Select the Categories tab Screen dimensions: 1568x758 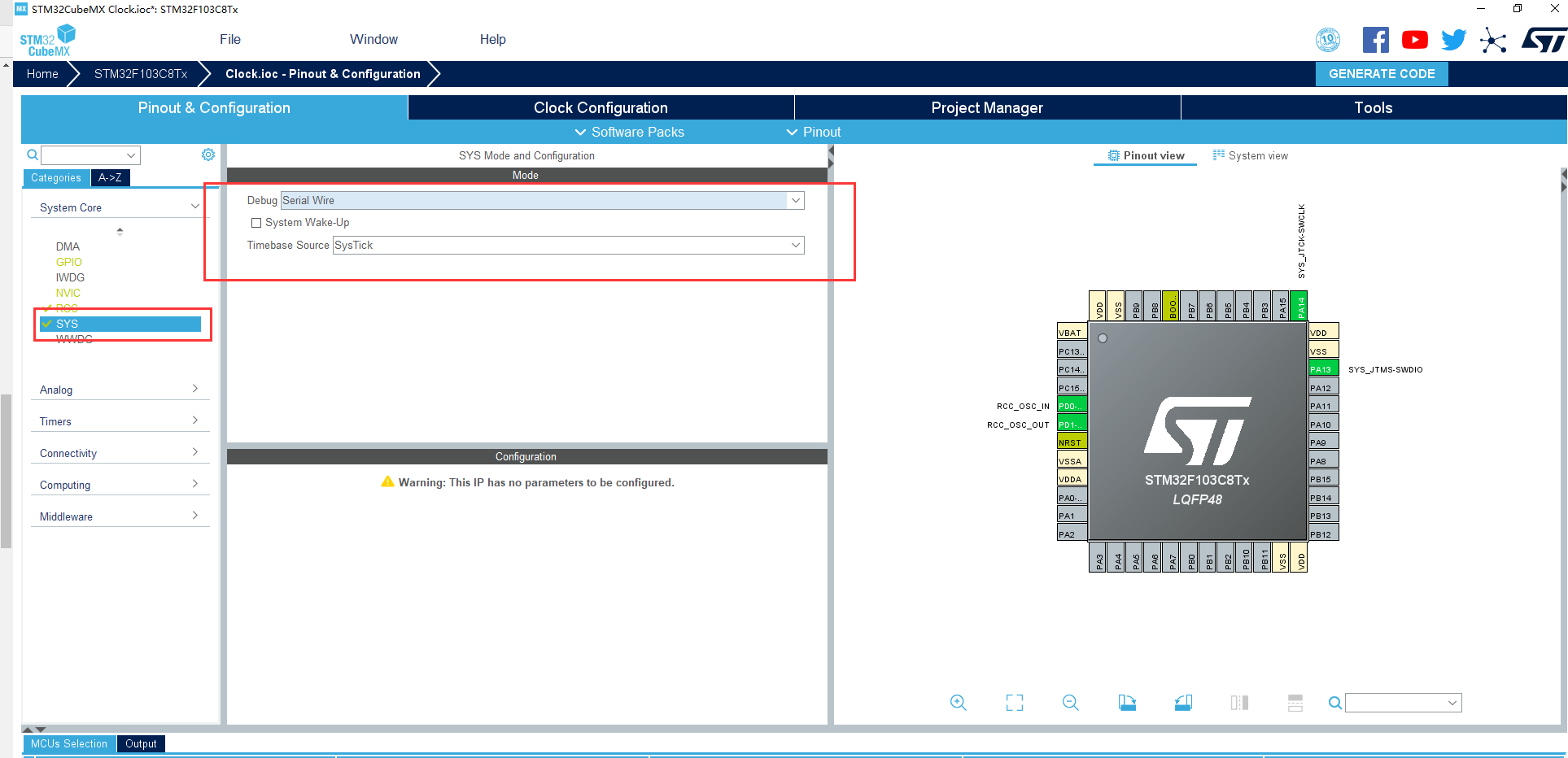56,177
